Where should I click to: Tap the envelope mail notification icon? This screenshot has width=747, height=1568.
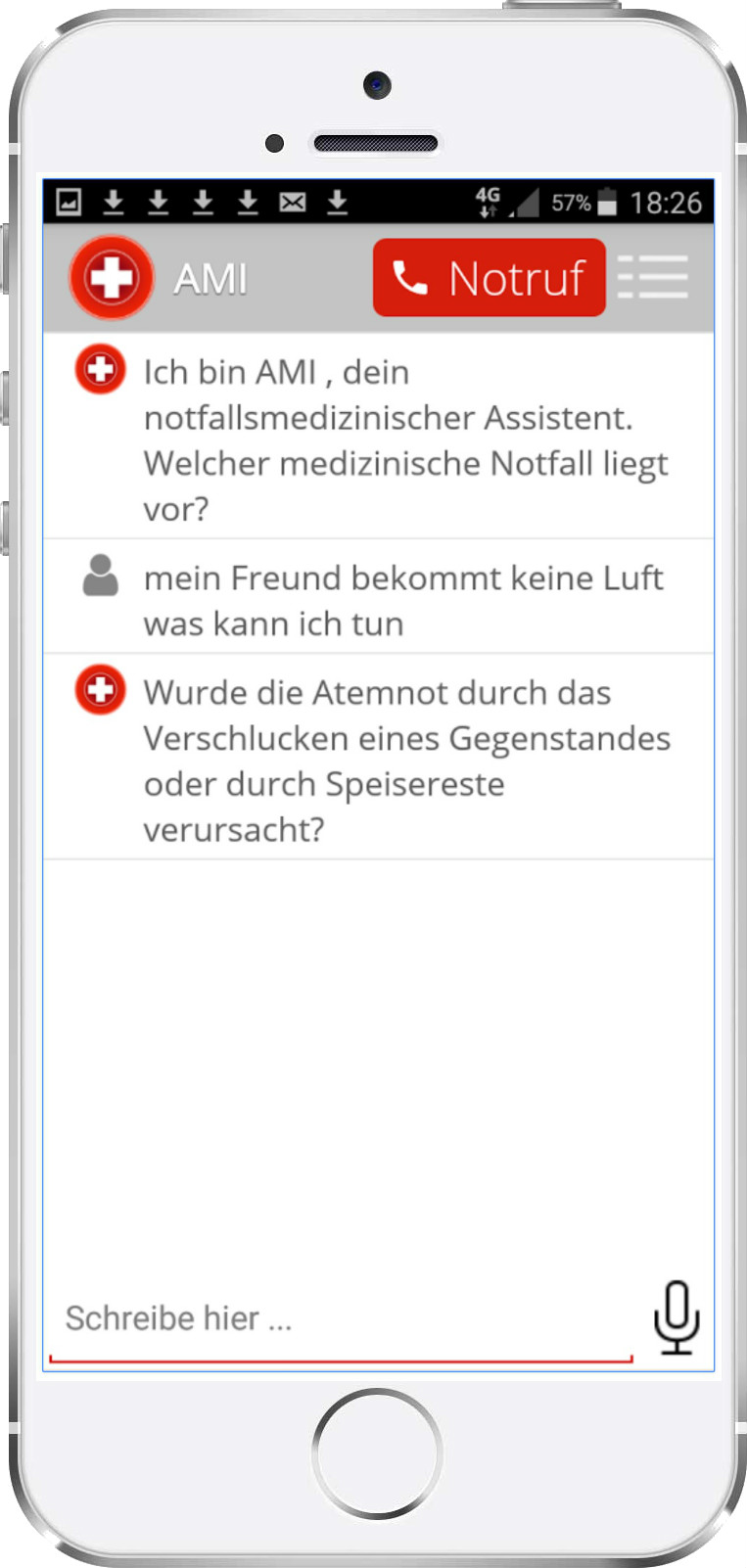point(292,203)
